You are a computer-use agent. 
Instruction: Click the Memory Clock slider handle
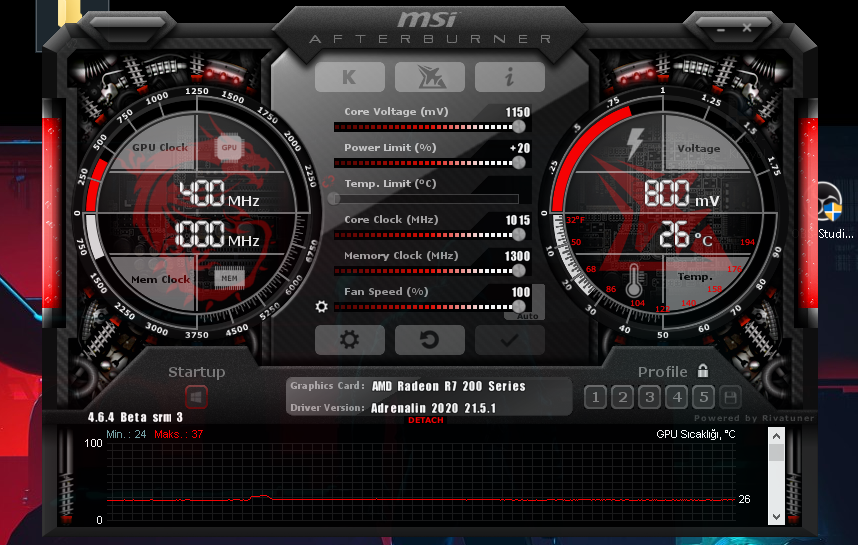pyautogui.click(x=519, y=270)
